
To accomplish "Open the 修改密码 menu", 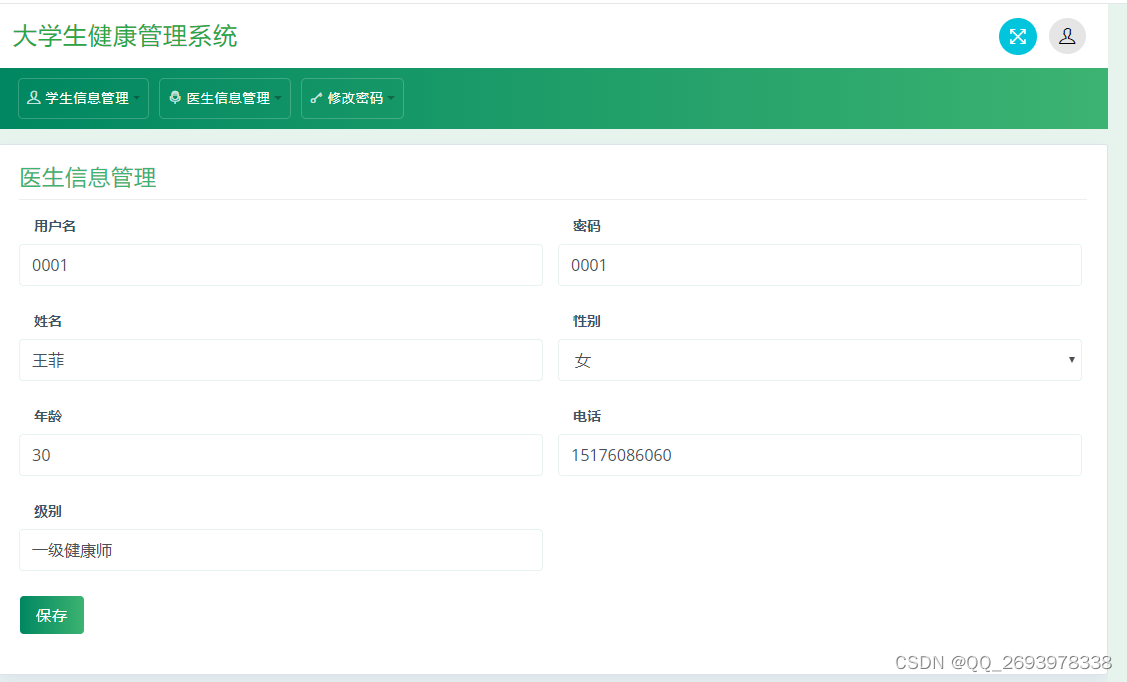I will click(352, 98).
